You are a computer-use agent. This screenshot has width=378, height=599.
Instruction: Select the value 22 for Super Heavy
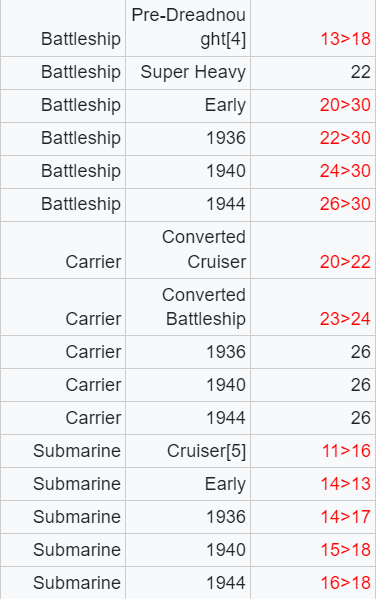coord(360,72)
